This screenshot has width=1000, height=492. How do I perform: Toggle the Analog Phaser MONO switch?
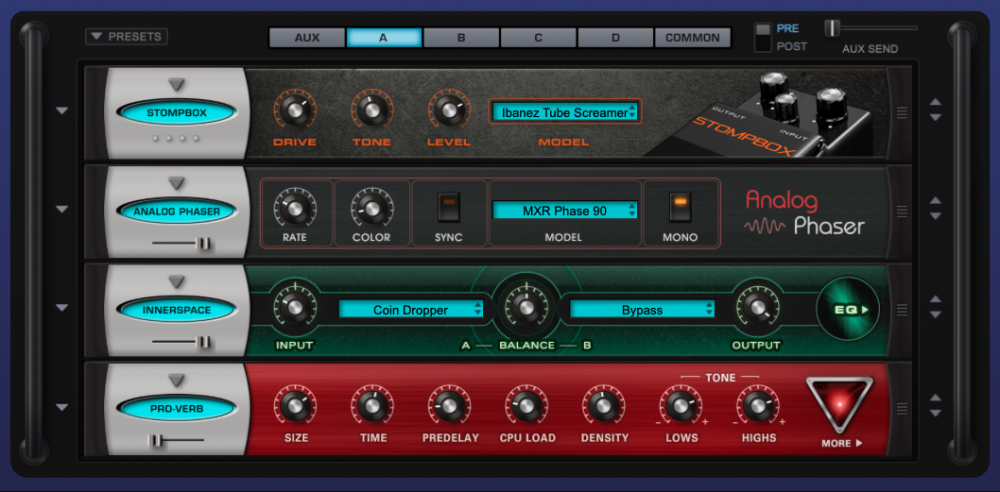point(680,207)
